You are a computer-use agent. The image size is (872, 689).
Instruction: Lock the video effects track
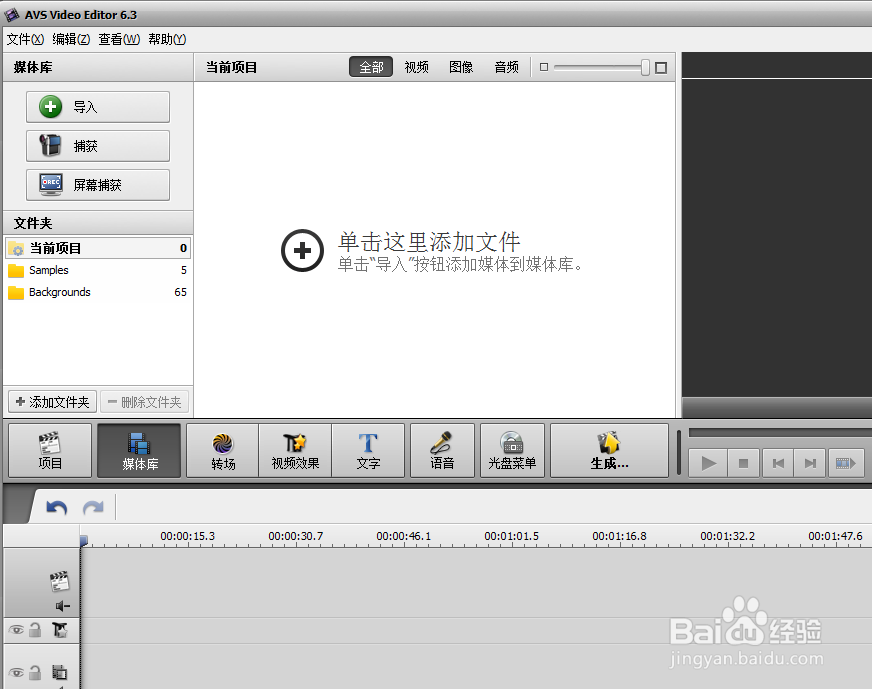click(35, 630)
